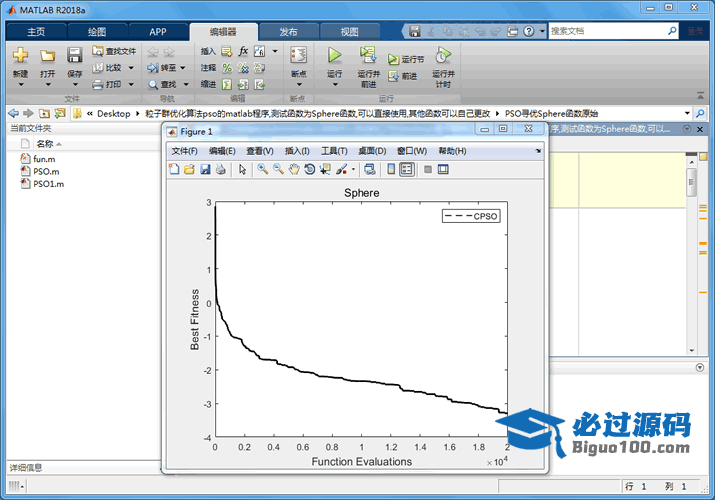Toggle Hide Plot Tools in Figure toolbar
Viewport: 715px width, 500px height.
[428, 170]
